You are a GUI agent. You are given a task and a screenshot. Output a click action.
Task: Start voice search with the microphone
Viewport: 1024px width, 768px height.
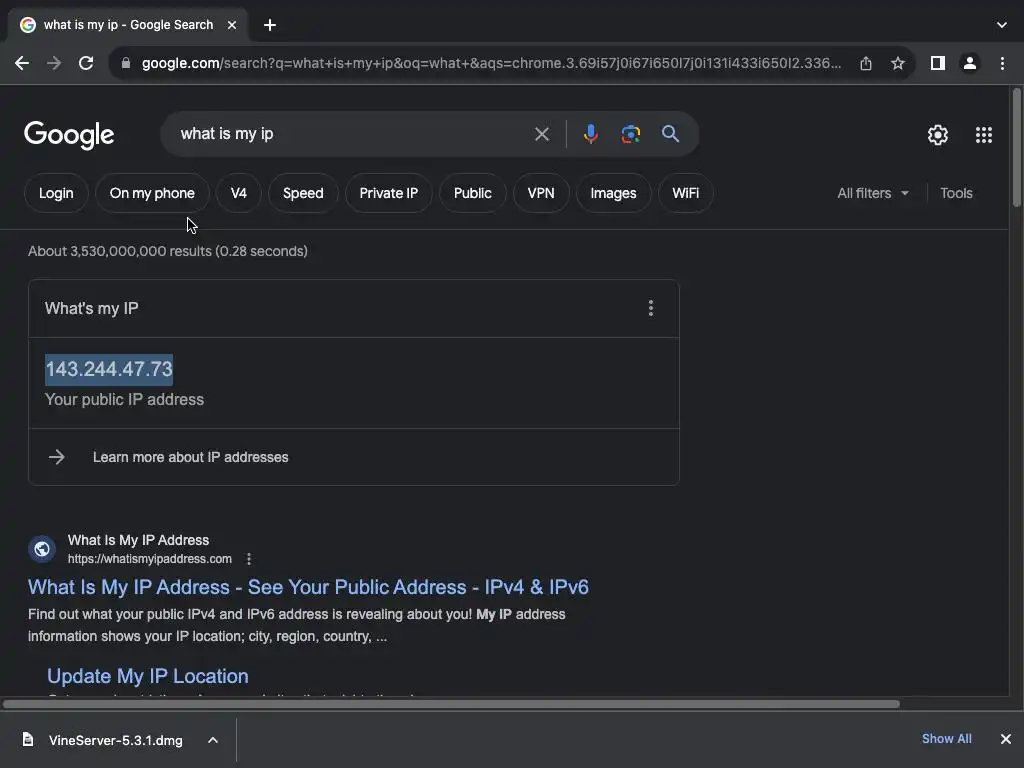tap(590, 134)
